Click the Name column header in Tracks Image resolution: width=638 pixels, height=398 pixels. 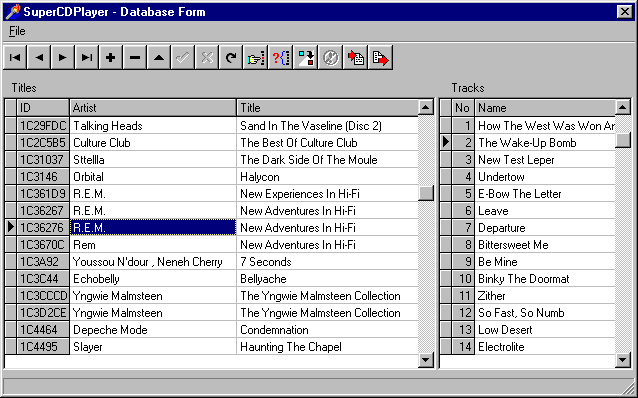(x=545, y=108)
